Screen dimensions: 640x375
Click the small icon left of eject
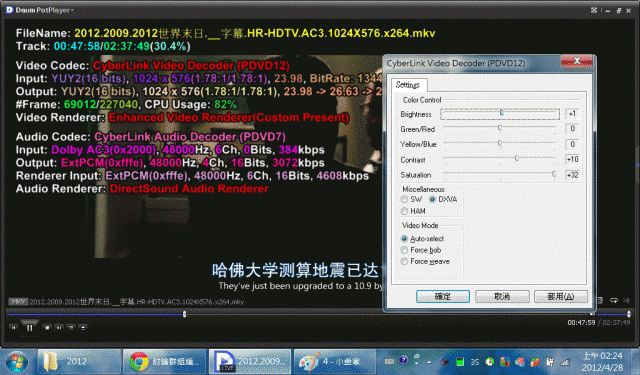click(x=71, y=327)
